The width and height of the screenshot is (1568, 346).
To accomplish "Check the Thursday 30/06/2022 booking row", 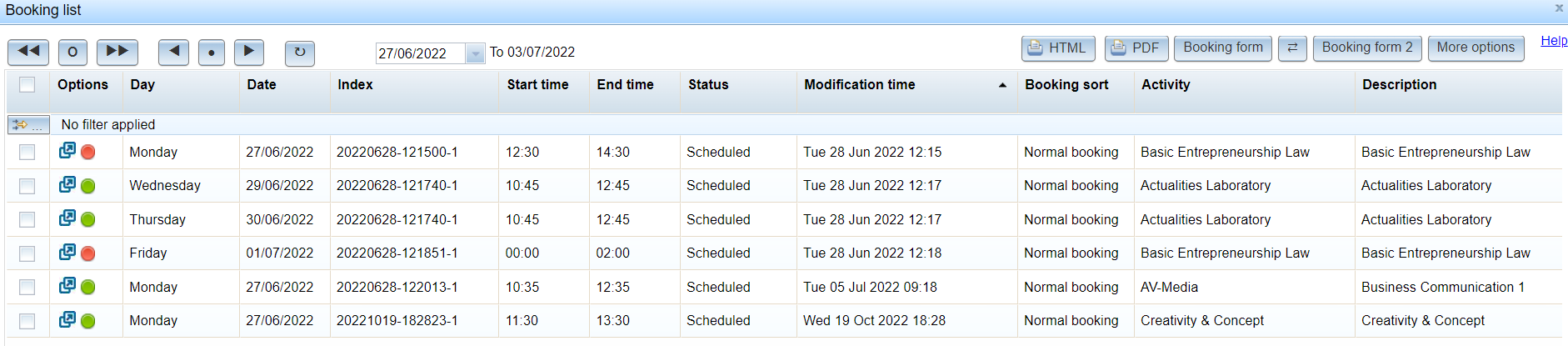I will click(27, 219).
